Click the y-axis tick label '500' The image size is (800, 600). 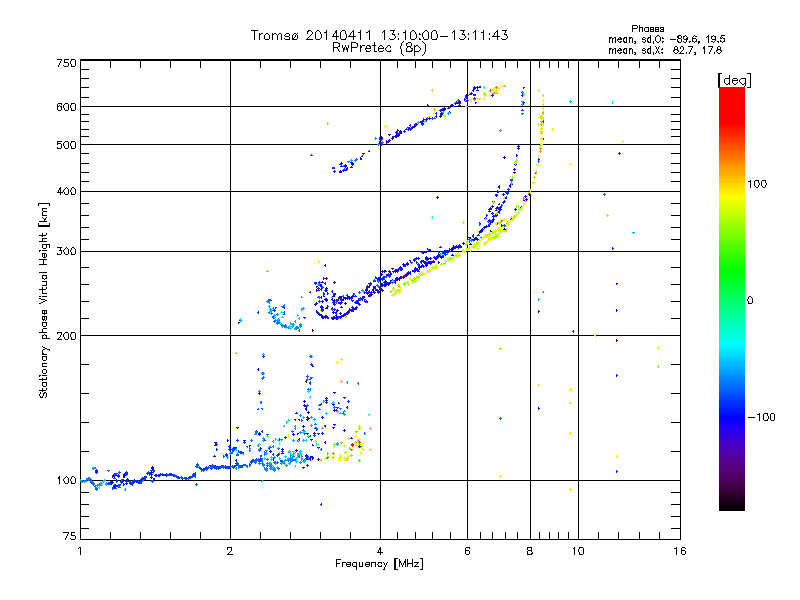click(66, 145)
